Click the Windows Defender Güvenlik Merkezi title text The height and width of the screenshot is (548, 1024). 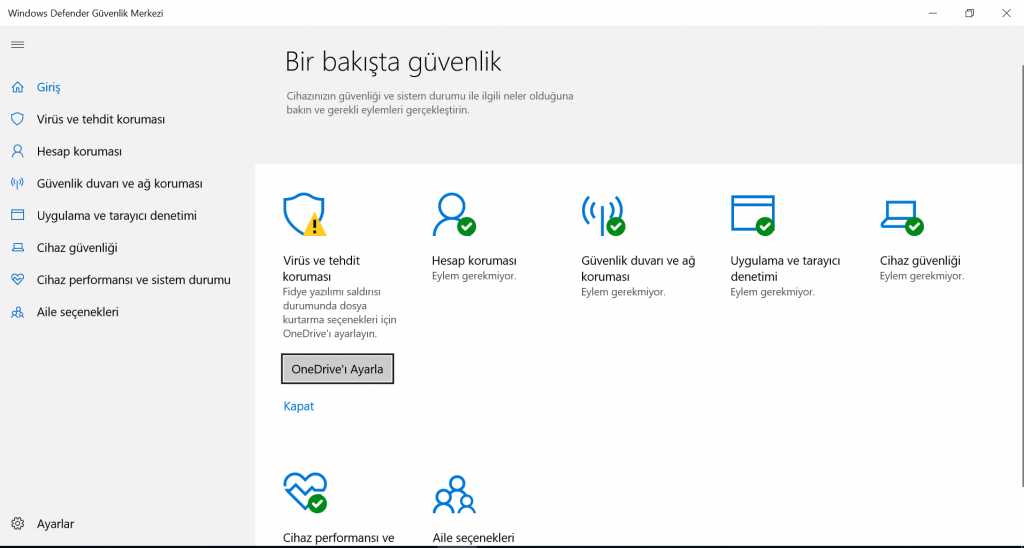coord(86,13)
